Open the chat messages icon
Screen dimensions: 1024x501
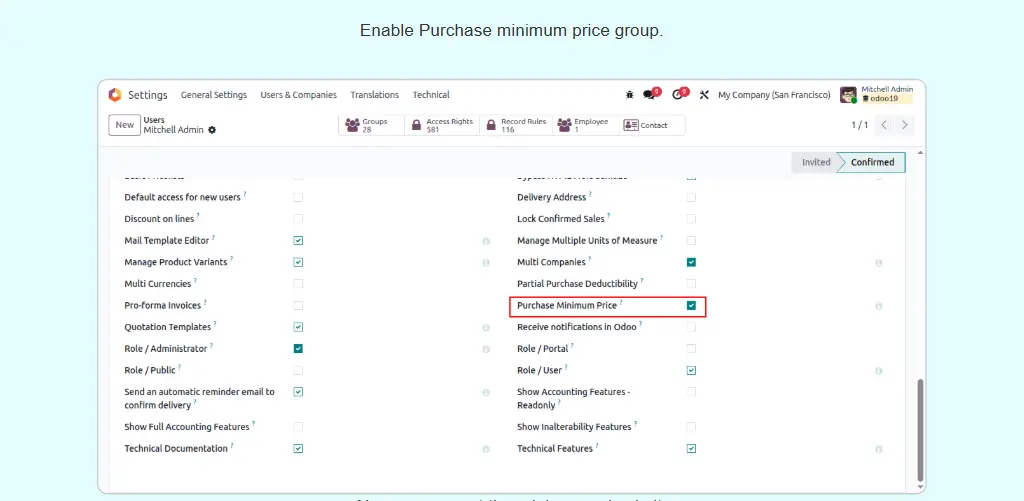click(651, 95)
